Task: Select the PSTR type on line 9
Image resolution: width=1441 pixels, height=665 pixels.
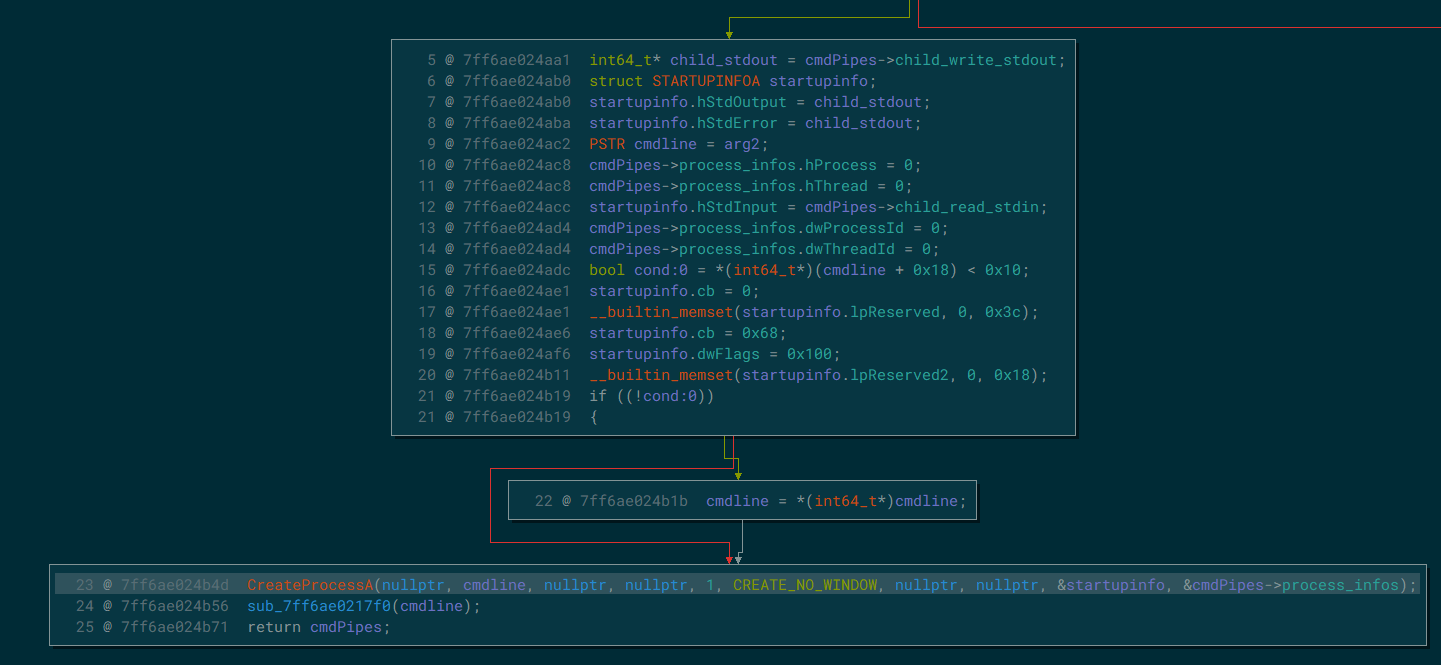Action: pyautogui.click(x=607, y=144)
